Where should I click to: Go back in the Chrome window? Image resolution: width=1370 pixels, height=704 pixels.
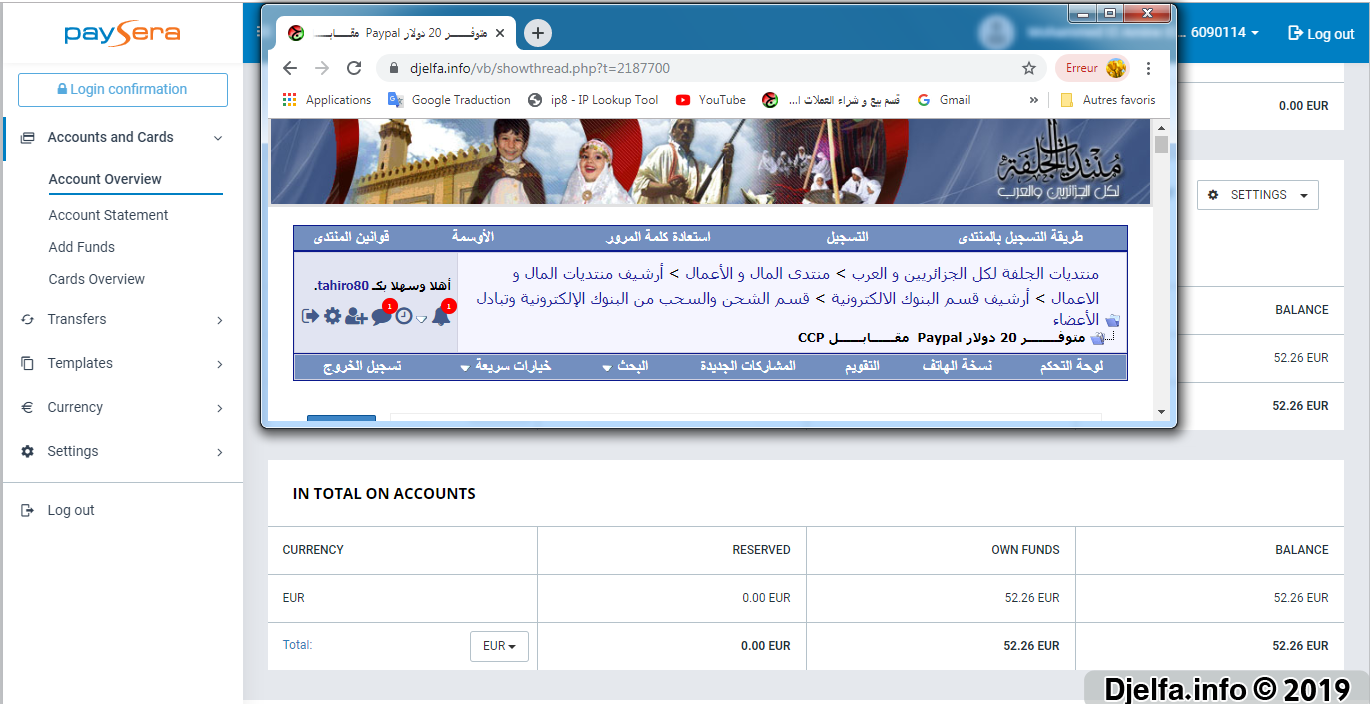click(x=290, y=68)
